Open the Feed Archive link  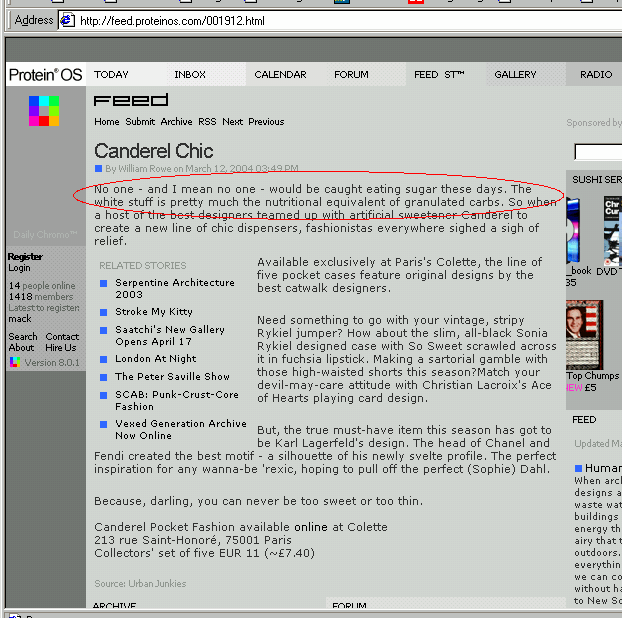pos(176,122)
